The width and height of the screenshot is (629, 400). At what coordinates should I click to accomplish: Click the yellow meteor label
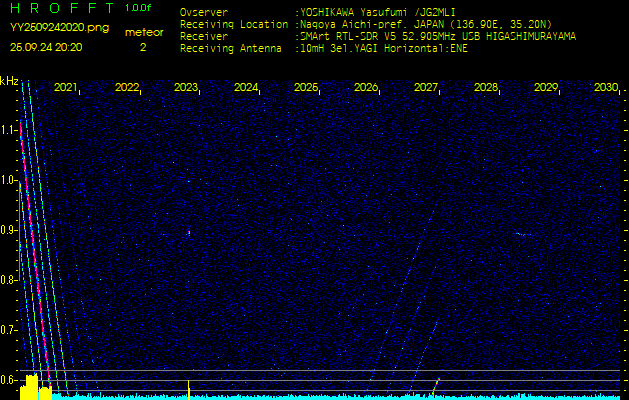click(x=143, y=32)
